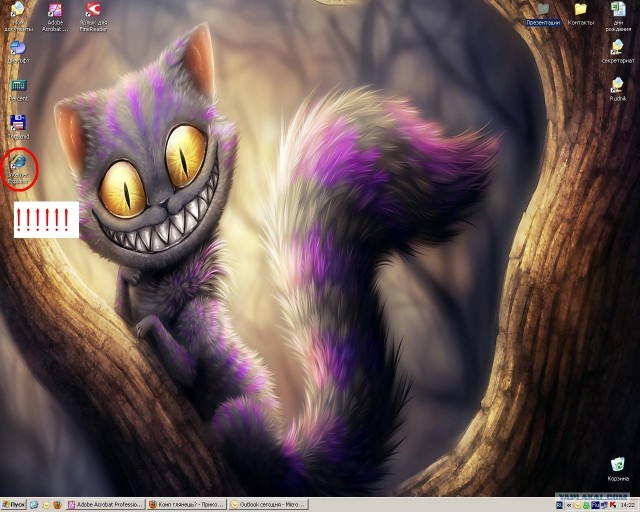
Task: Launch Outlook from Quick Launch bar
Action: 46,505
